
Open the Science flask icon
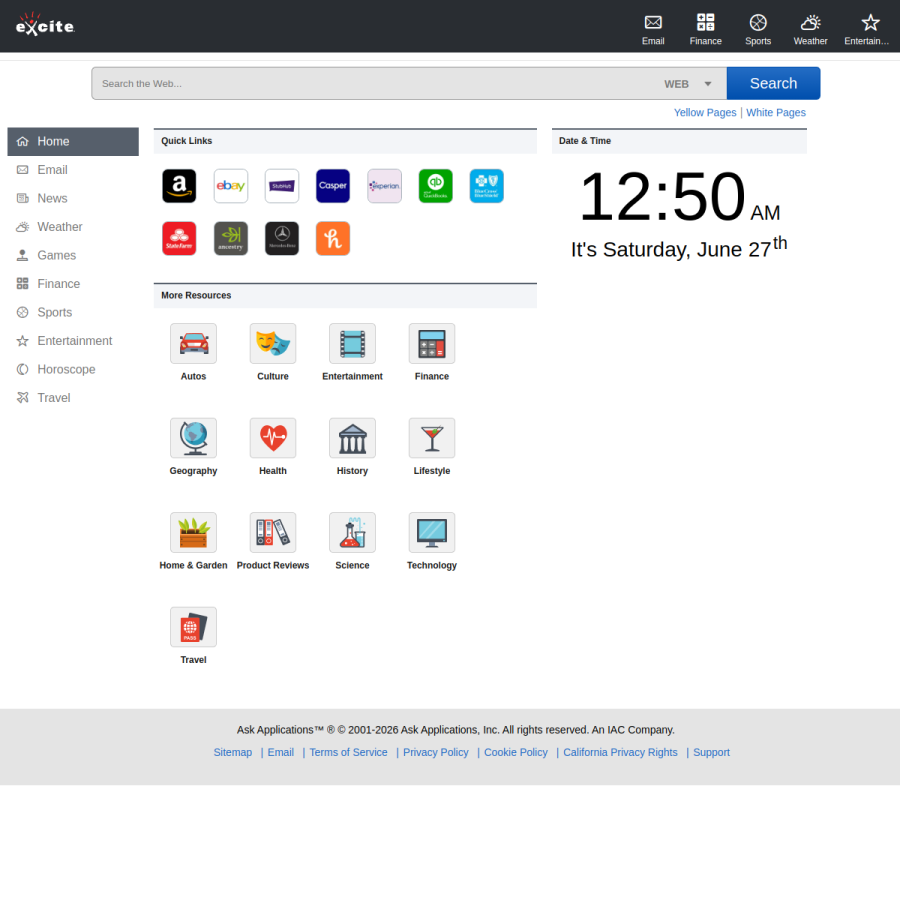[352, 533]
